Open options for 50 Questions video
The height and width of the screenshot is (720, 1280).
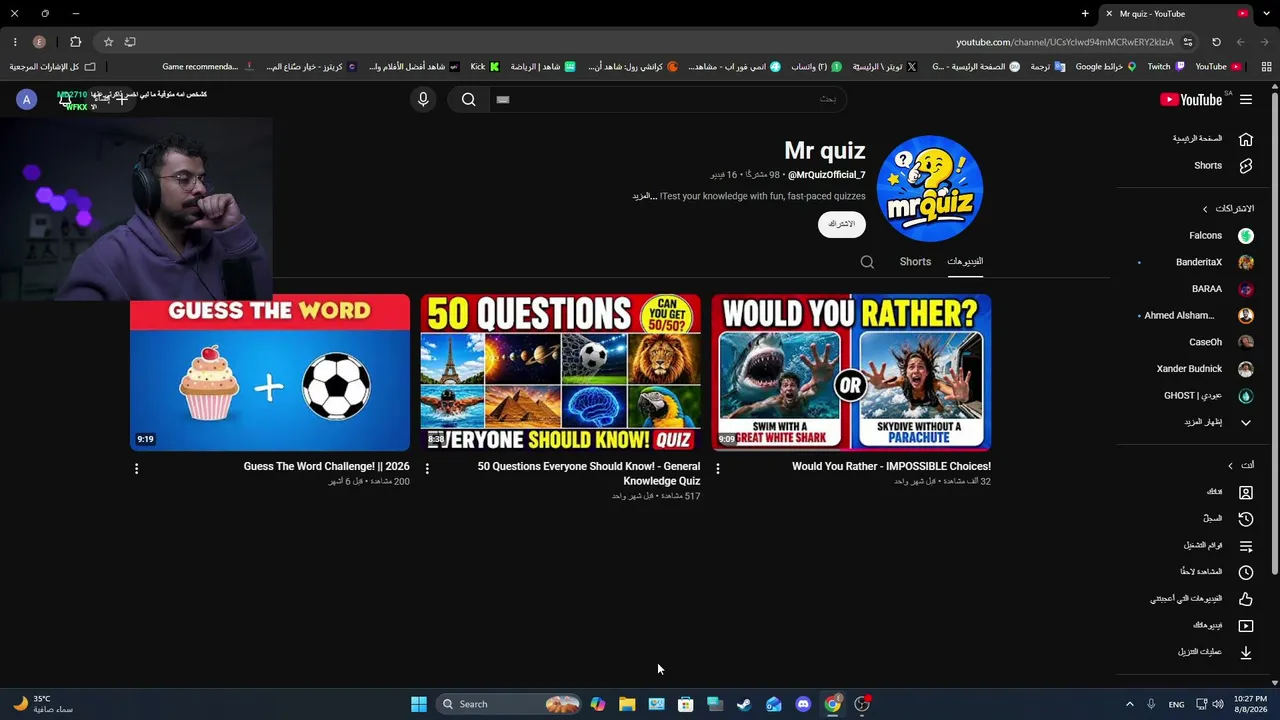coord(427,468)
